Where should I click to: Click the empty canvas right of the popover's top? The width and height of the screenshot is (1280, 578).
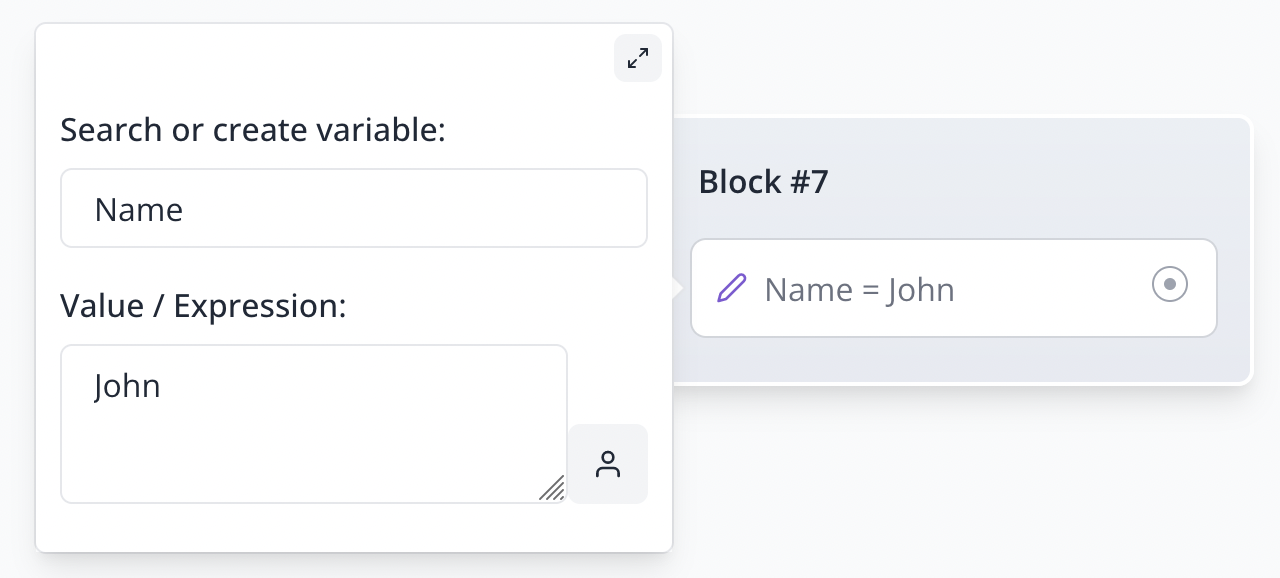(x=950, y=60)
